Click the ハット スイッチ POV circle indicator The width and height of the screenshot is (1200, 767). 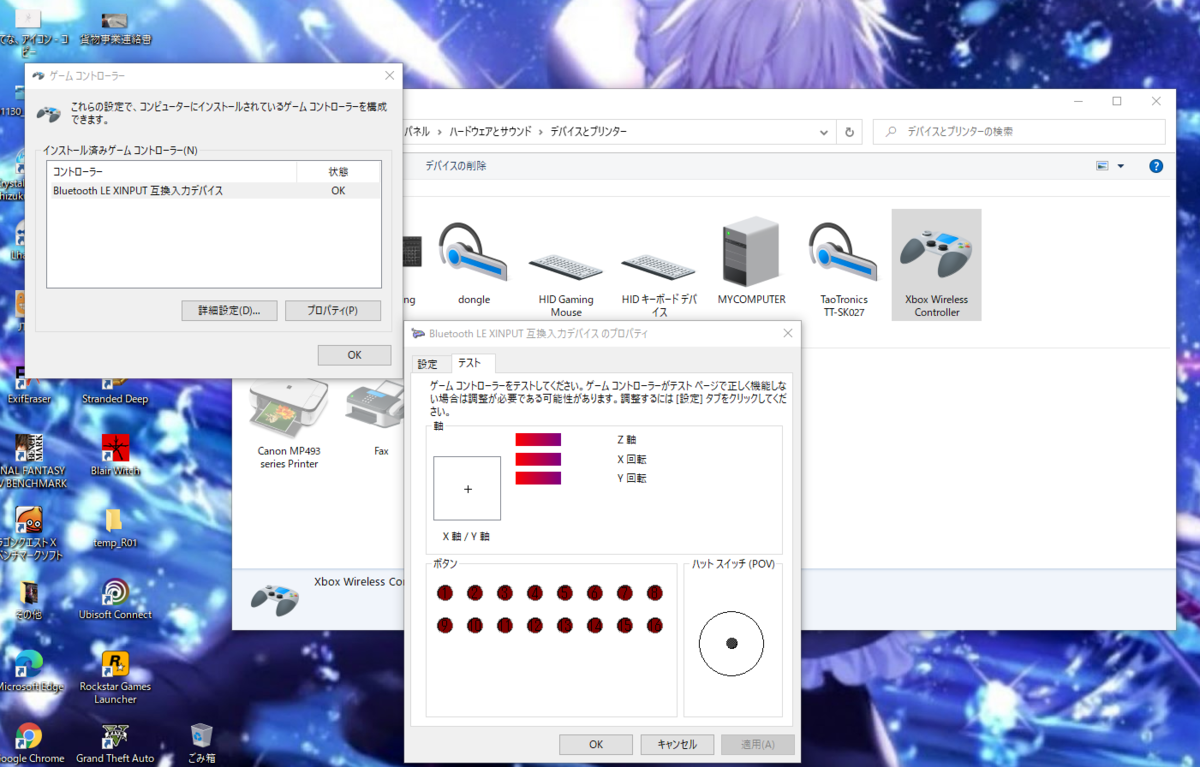pos(731,643)
